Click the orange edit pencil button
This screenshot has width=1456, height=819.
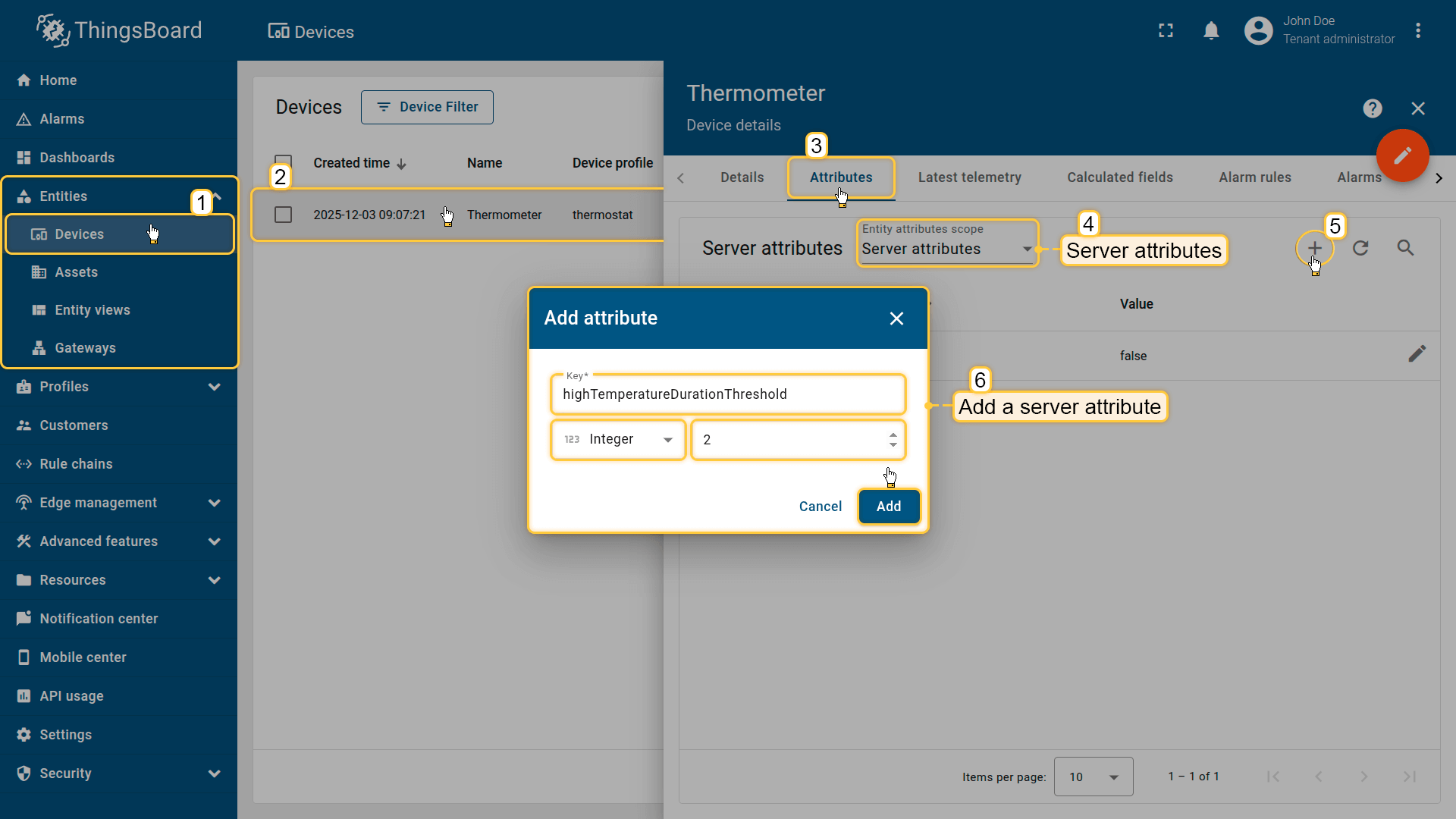point(1402,155)
